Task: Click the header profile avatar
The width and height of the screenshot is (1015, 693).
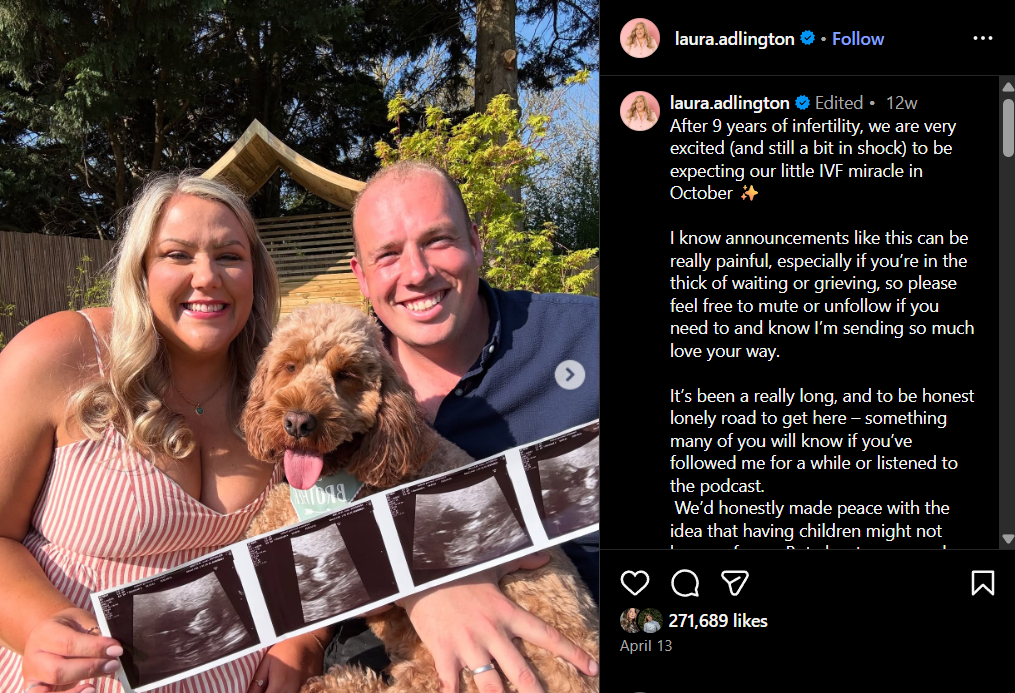Action: click(x=640, y=38)
